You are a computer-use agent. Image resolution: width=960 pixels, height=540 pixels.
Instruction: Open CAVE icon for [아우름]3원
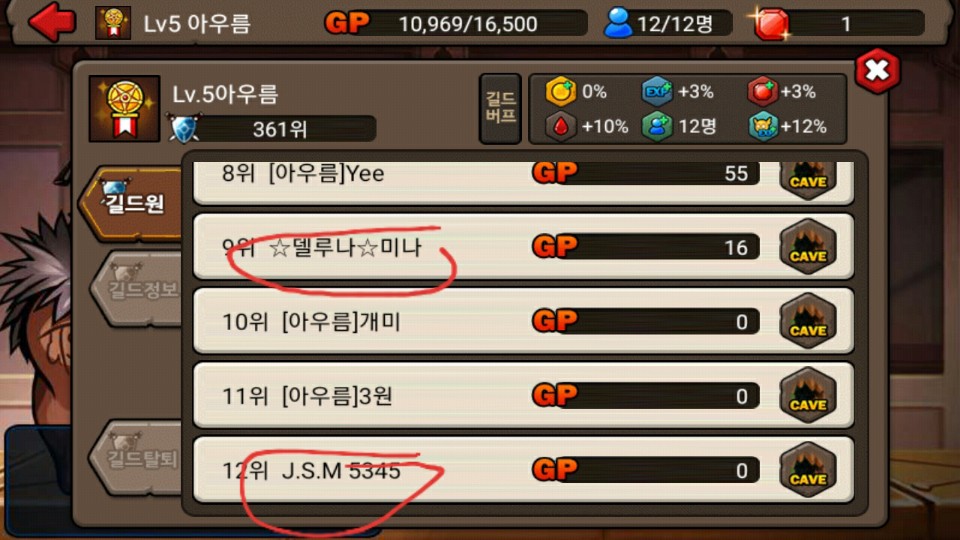pyautogui.click(x=808, y=396)
